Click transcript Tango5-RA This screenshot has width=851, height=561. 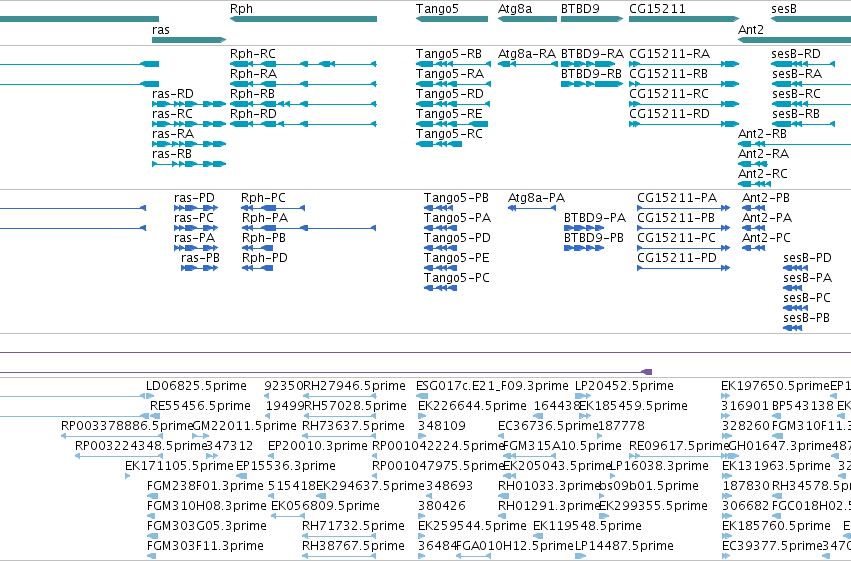(453, 84)
